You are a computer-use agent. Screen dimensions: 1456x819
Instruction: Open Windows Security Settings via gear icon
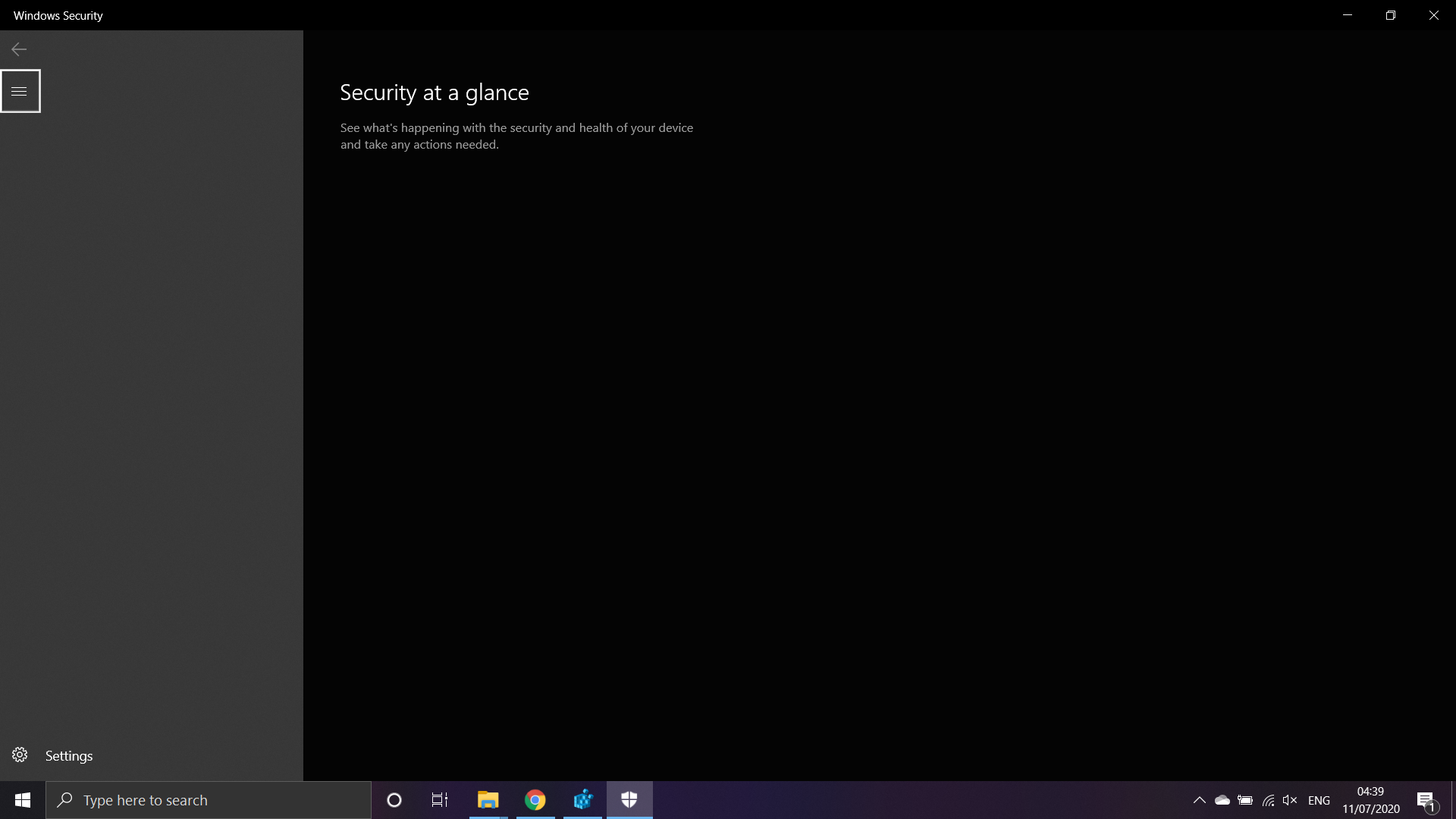[x=19, y=755]
